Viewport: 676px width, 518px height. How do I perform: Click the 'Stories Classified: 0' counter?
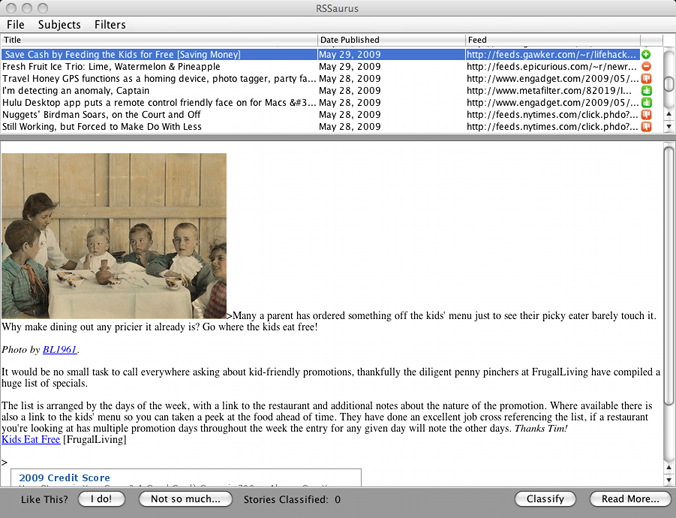(x=292, y=499)
